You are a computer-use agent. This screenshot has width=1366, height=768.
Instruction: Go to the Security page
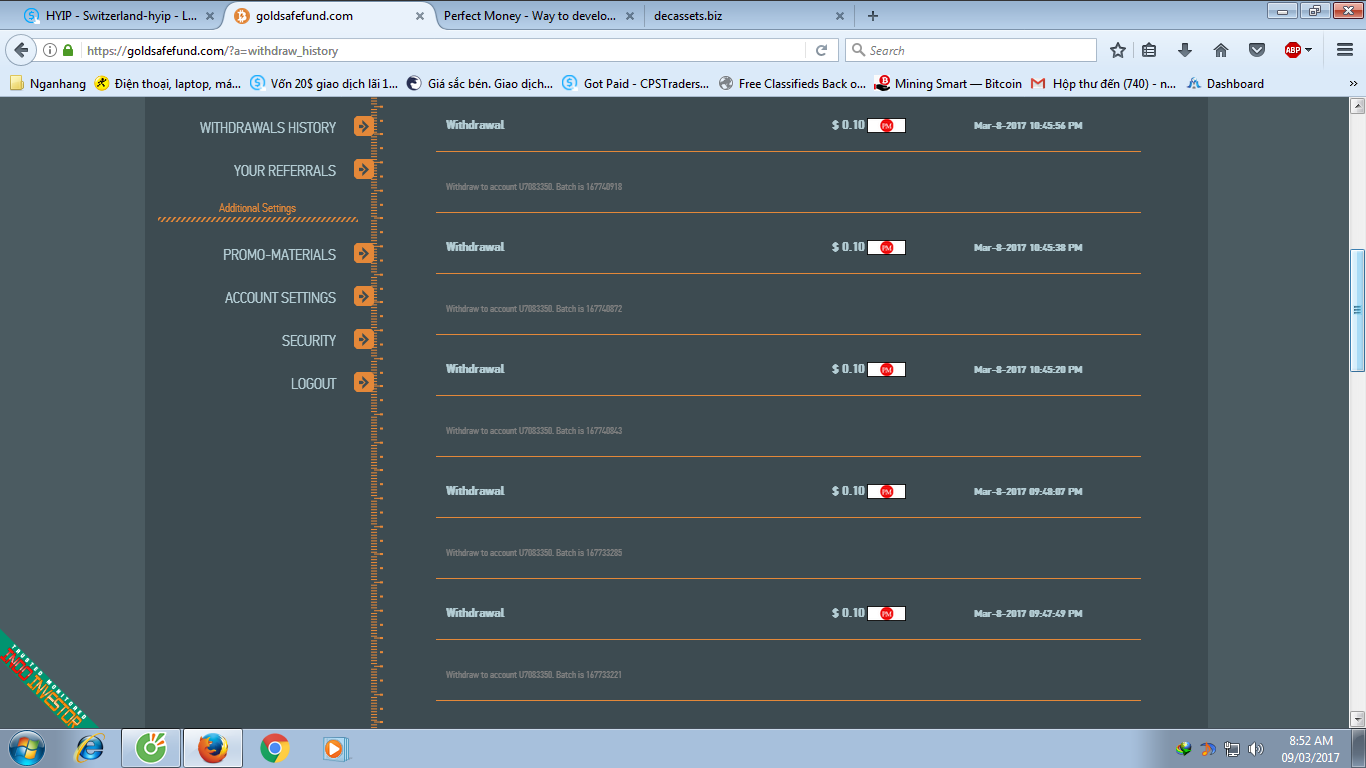[309, 341]
